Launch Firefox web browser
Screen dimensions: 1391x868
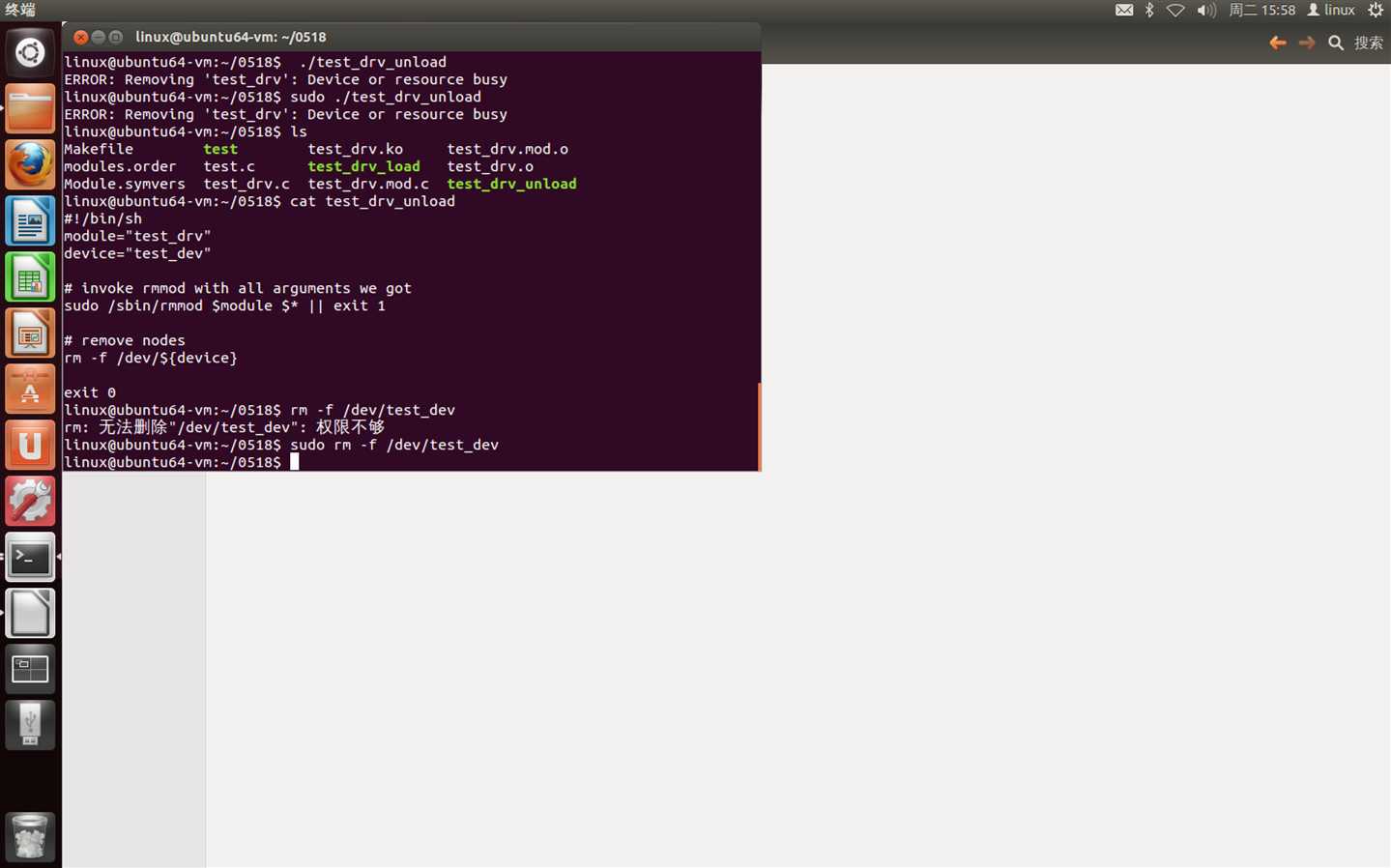click(x=30, y=164)
